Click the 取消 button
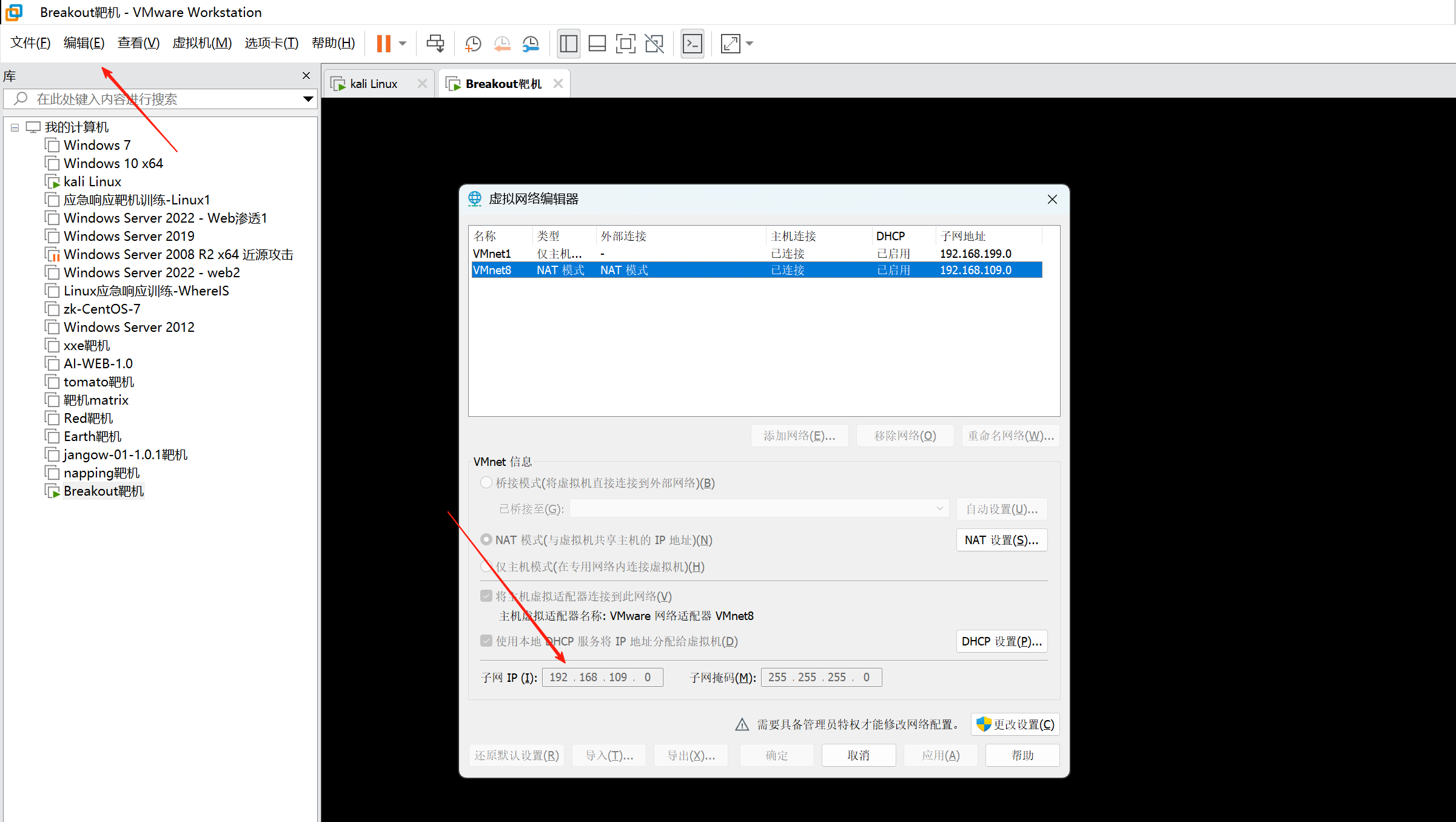 pos(859,755)
